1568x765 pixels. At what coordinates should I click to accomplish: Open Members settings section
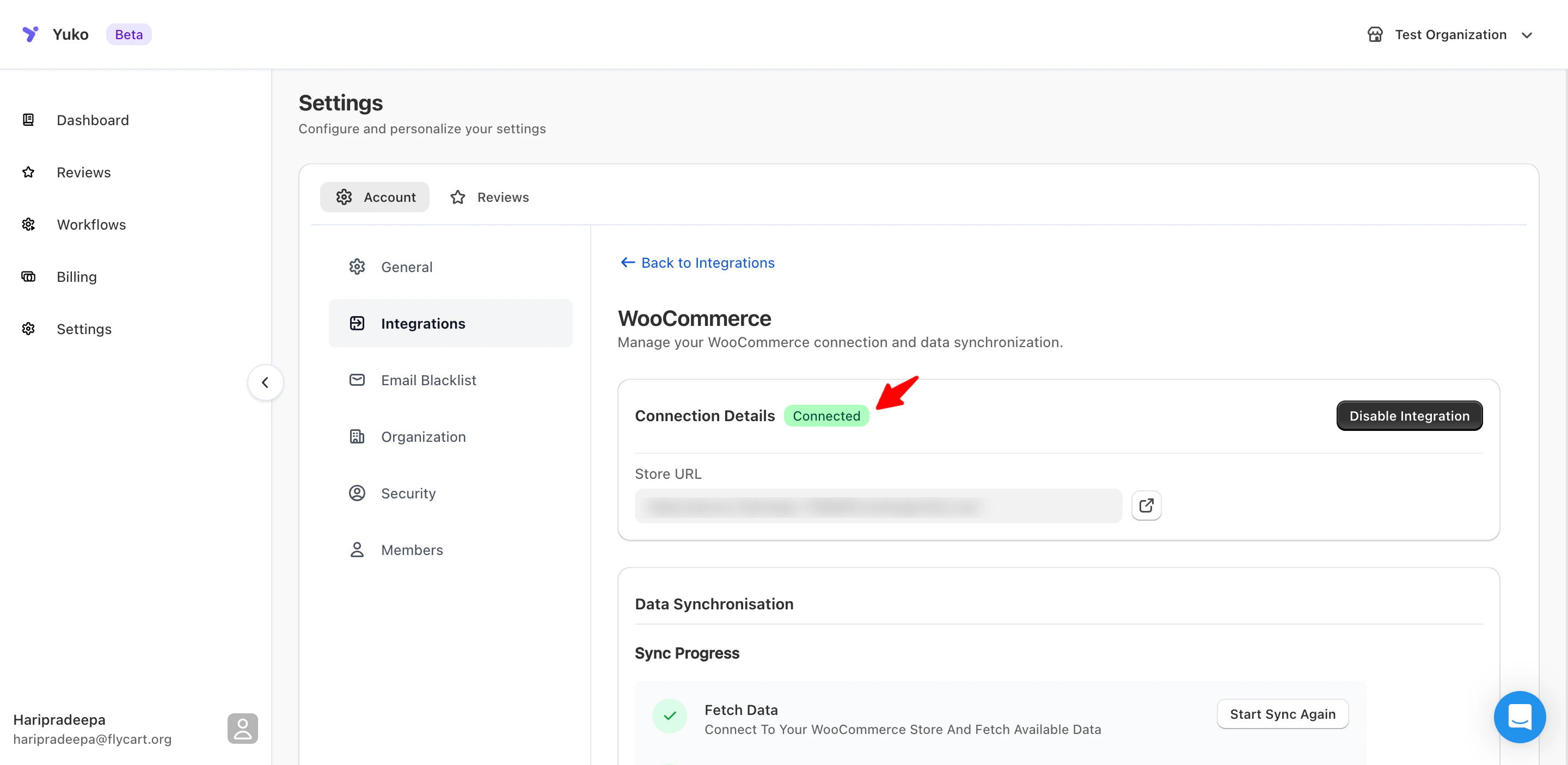coord(412,550)
